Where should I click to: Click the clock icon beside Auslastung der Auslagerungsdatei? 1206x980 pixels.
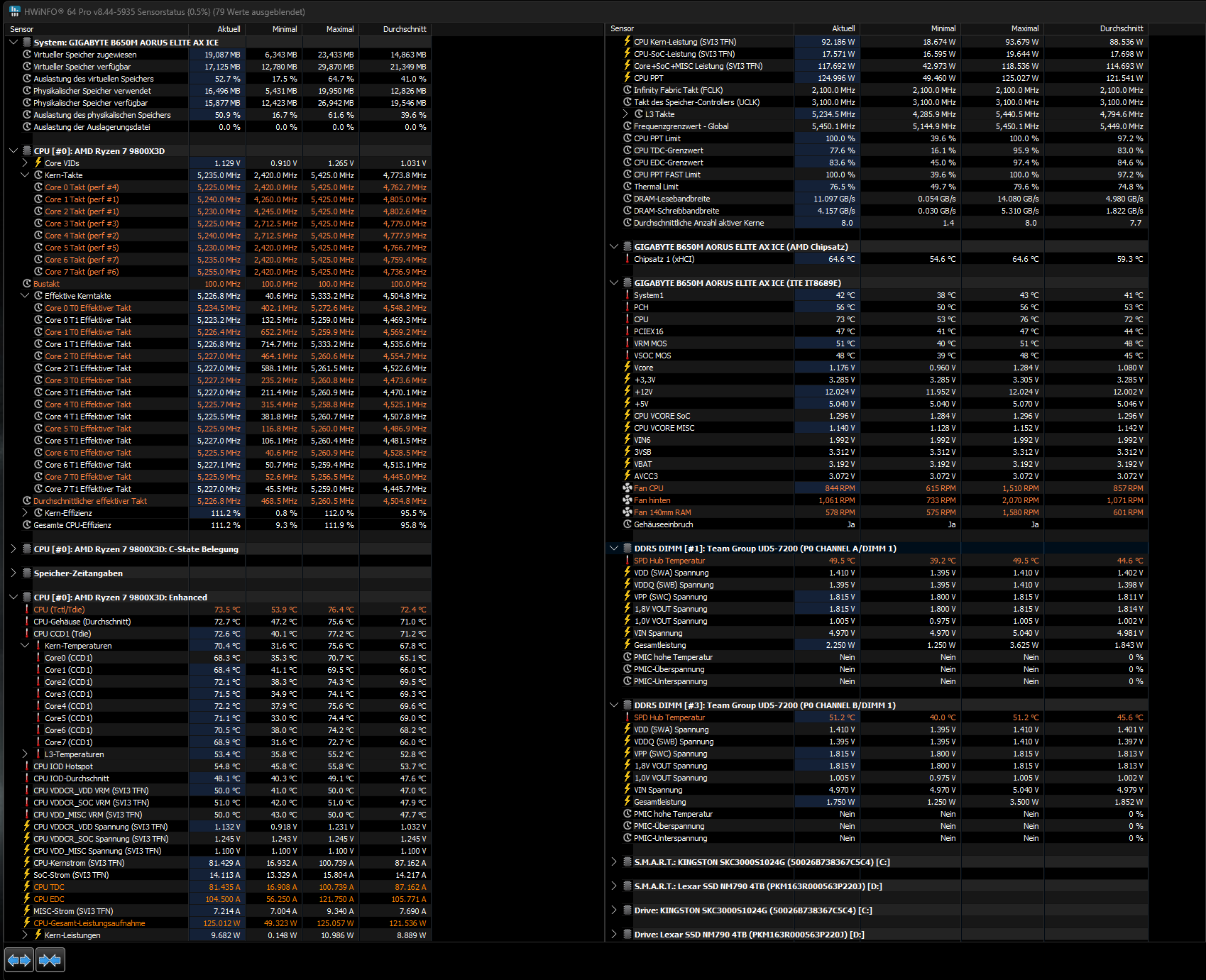click(x=27, y=127)
